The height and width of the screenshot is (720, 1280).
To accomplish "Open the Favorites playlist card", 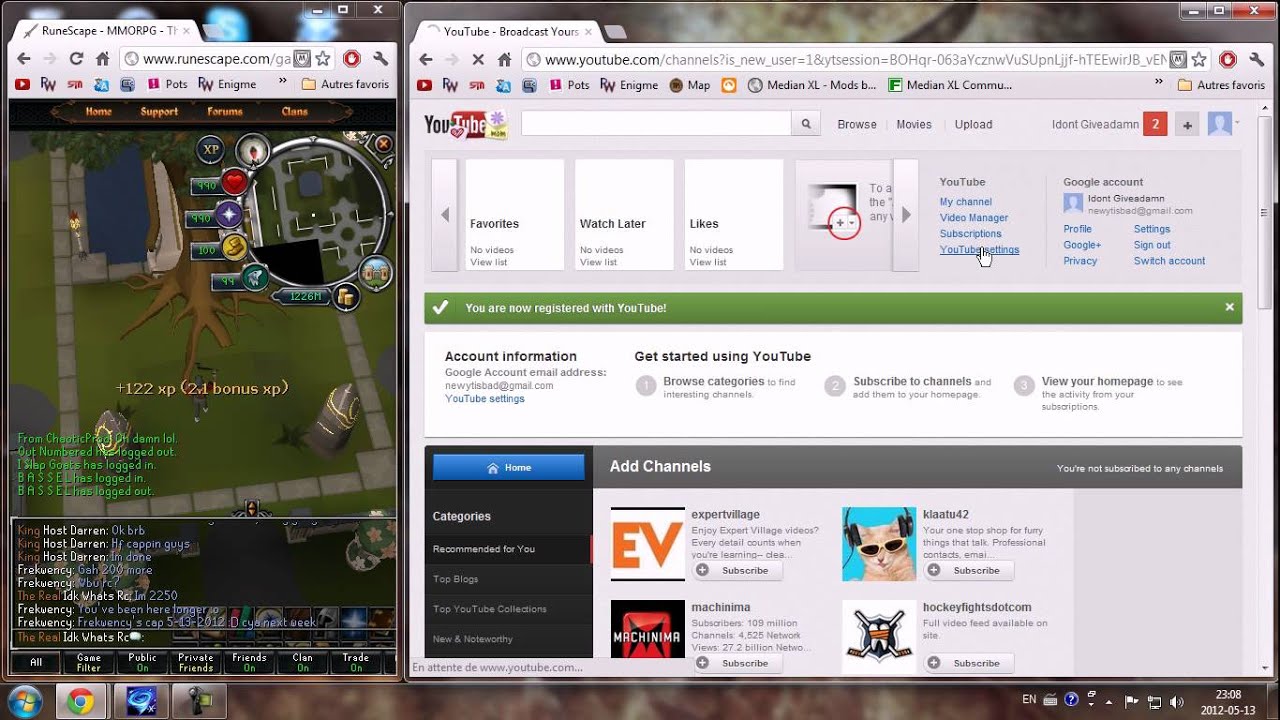I will click(515, 214).
